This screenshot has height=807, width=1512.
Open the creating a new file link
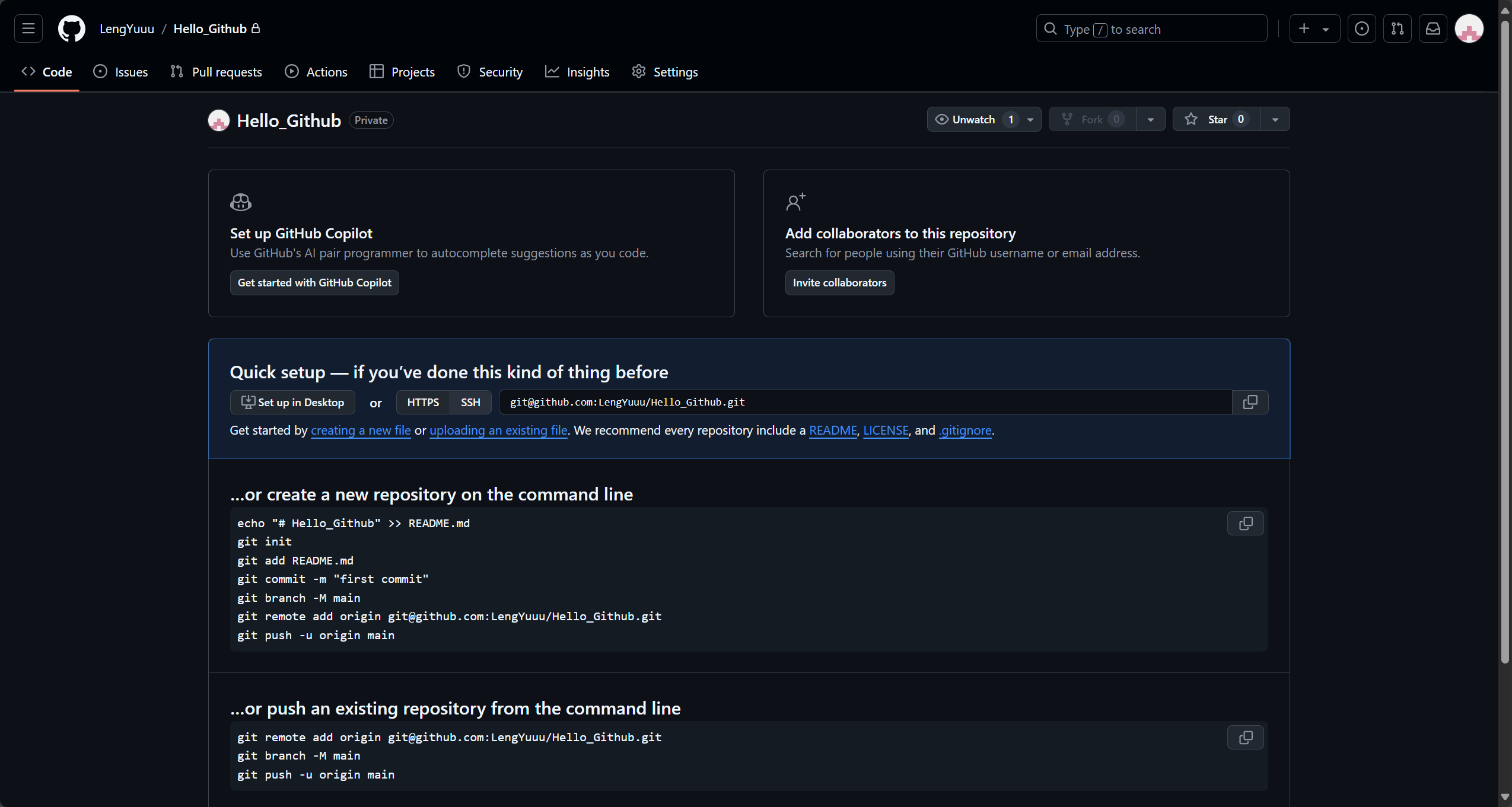point(361,430)
